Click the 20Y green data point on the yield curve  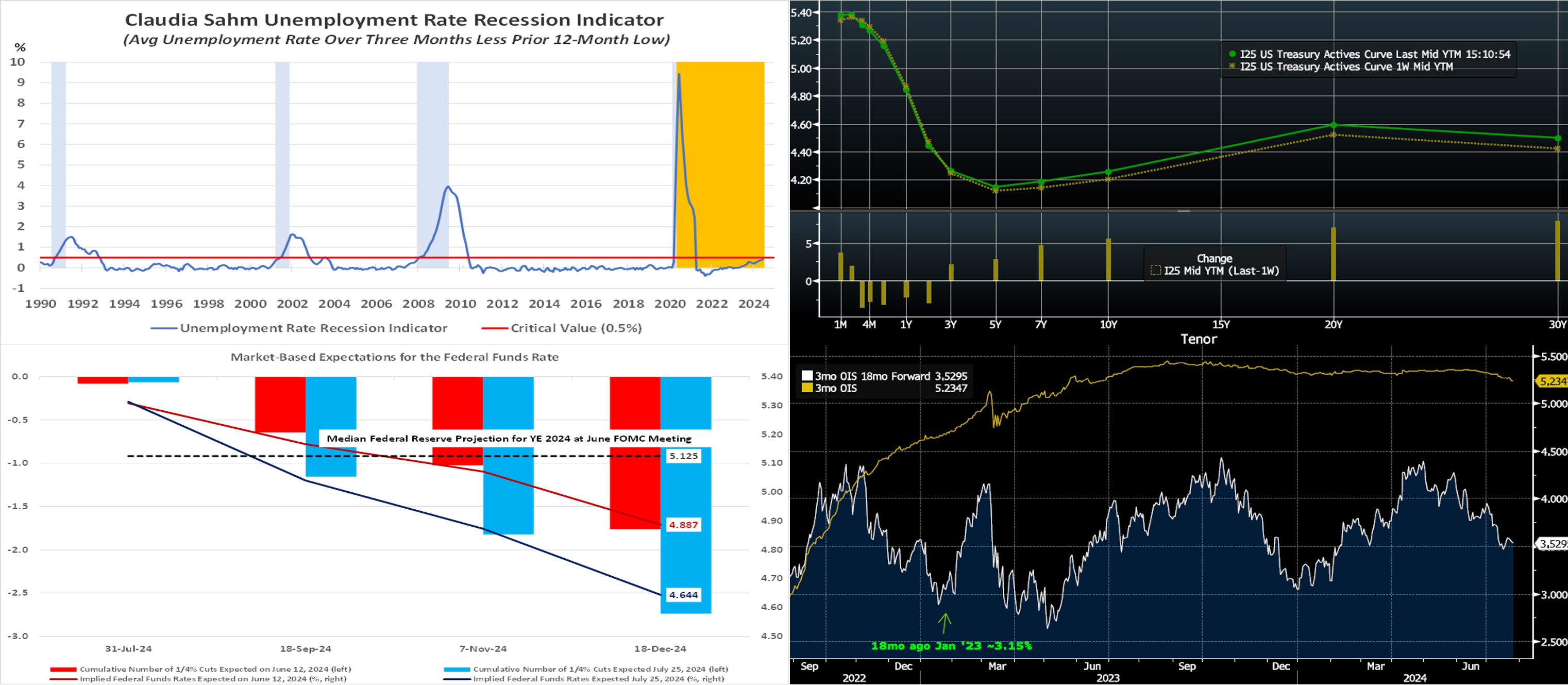[1333, 125]
